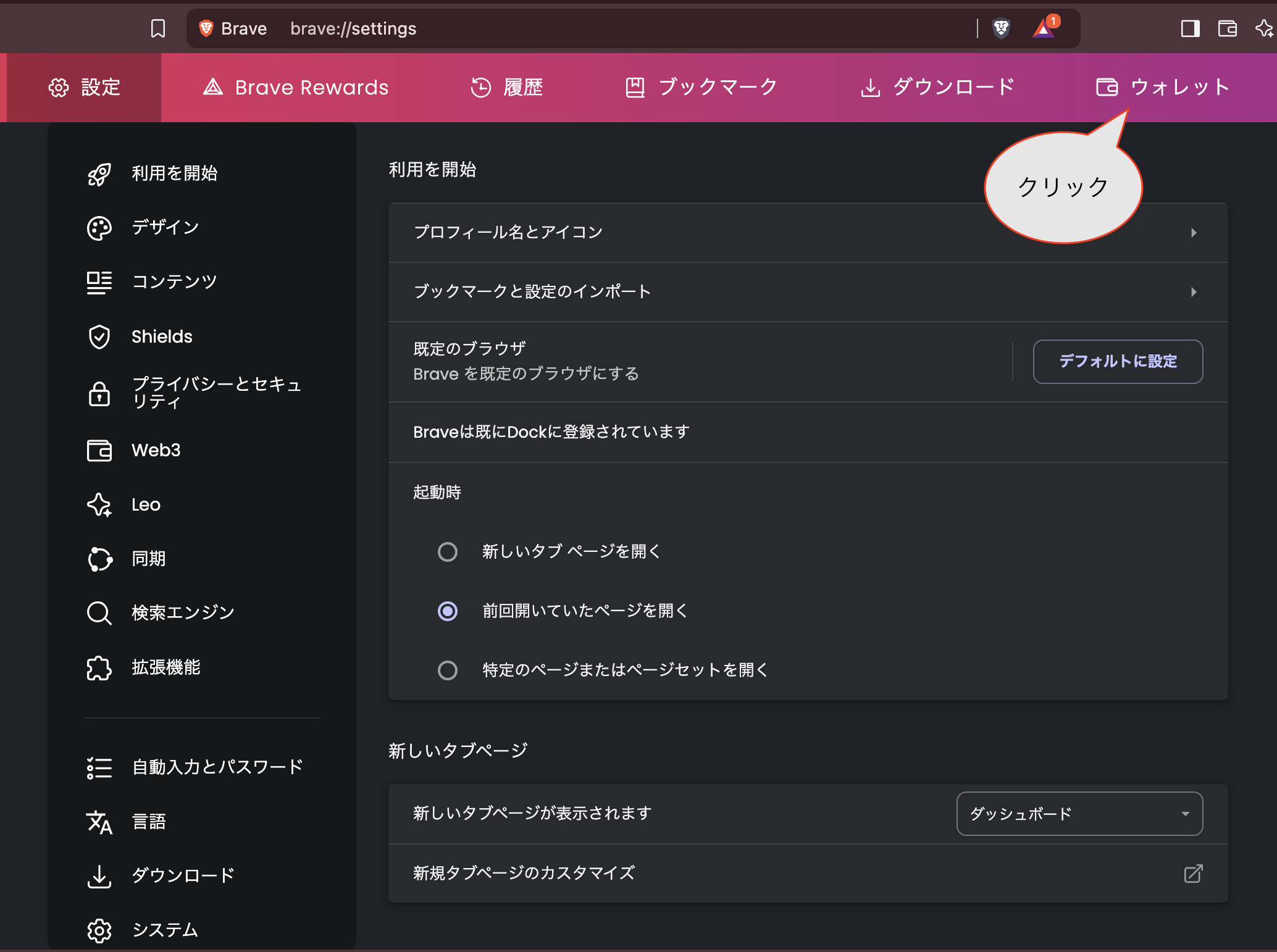Click the 拡張機能 label in sidebar

click(x=166, y=667)
